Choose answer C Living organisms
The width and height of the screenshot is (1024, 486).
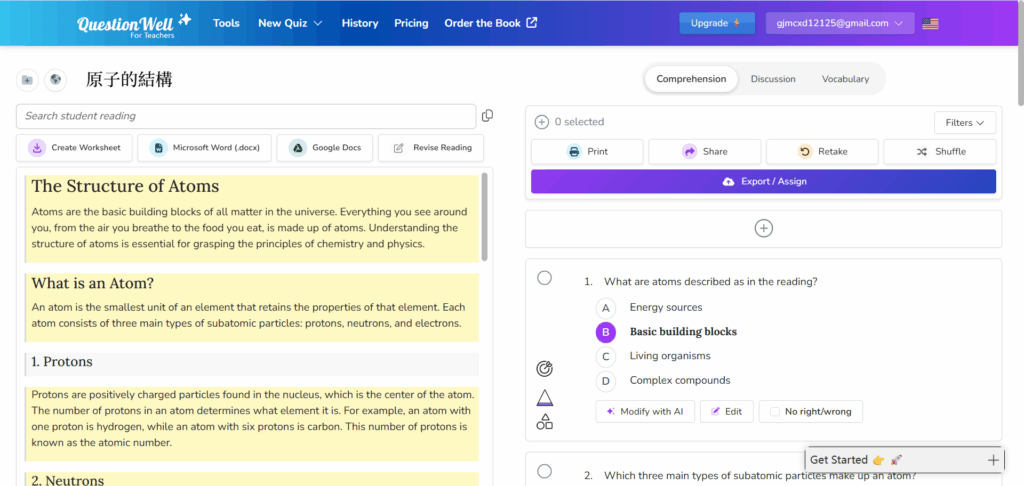[x=605, y=357]
